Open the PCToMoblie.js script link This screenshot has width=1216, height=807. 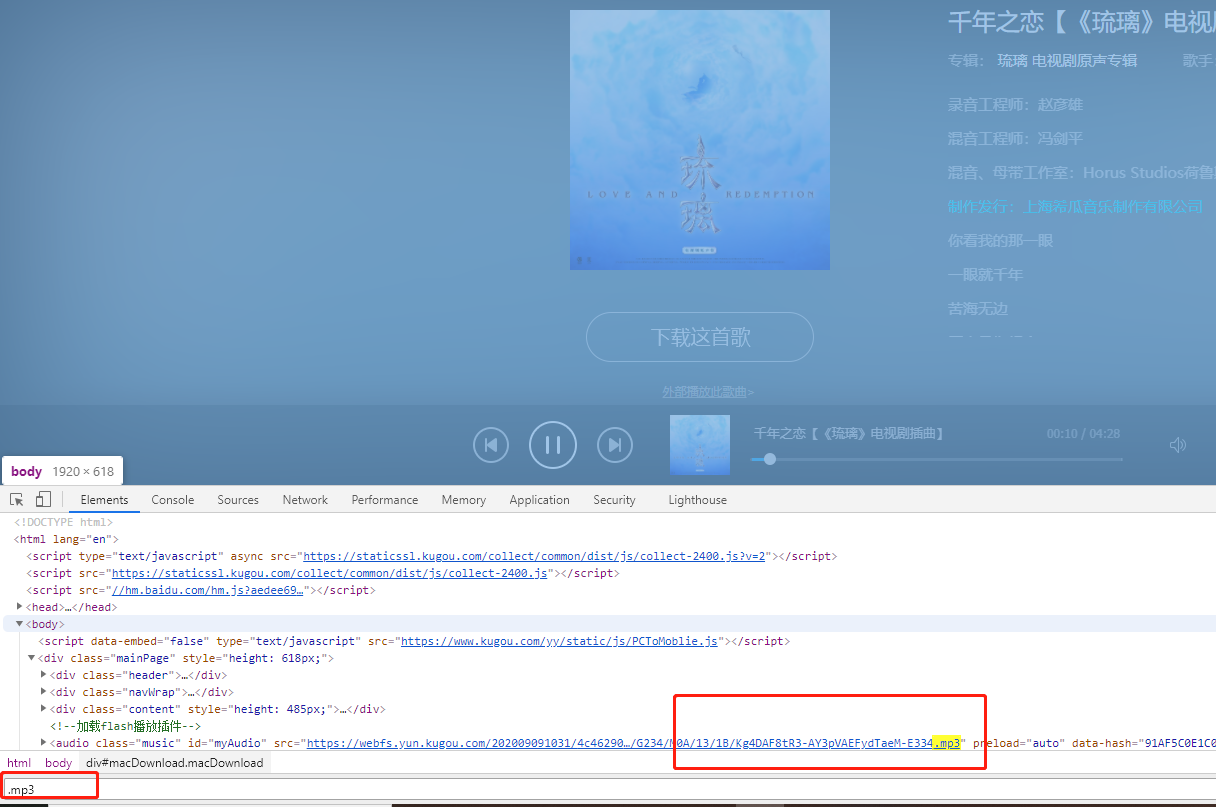point(559,641)
